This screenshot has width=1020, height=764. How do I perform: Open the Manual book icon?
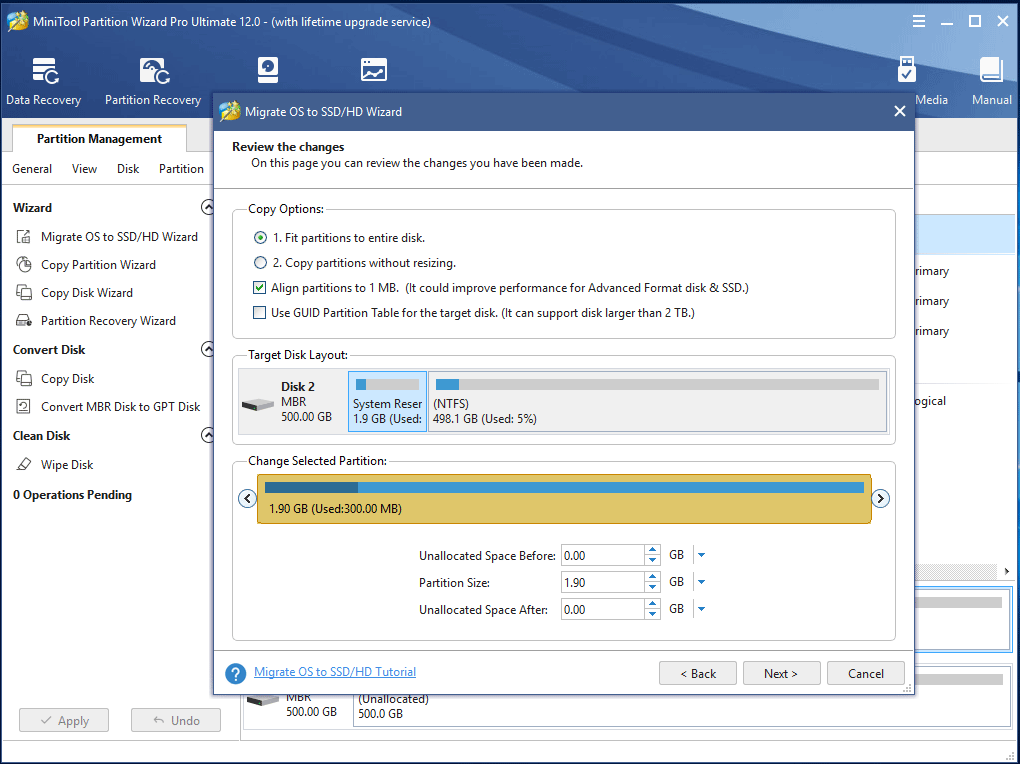pos(991,80)
